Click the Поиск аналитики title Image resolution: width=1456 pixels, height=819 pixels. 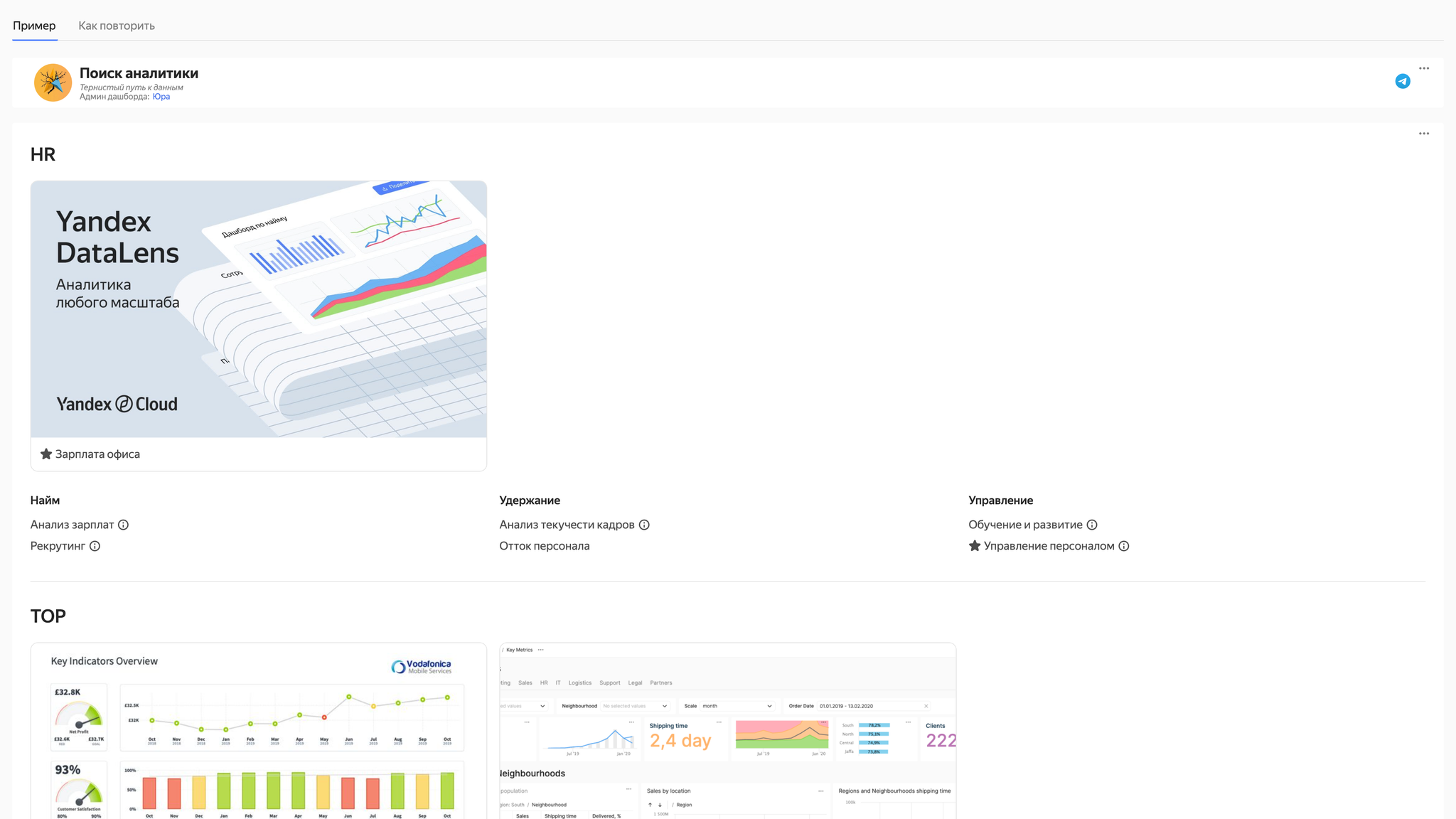(x=139, y=73)
